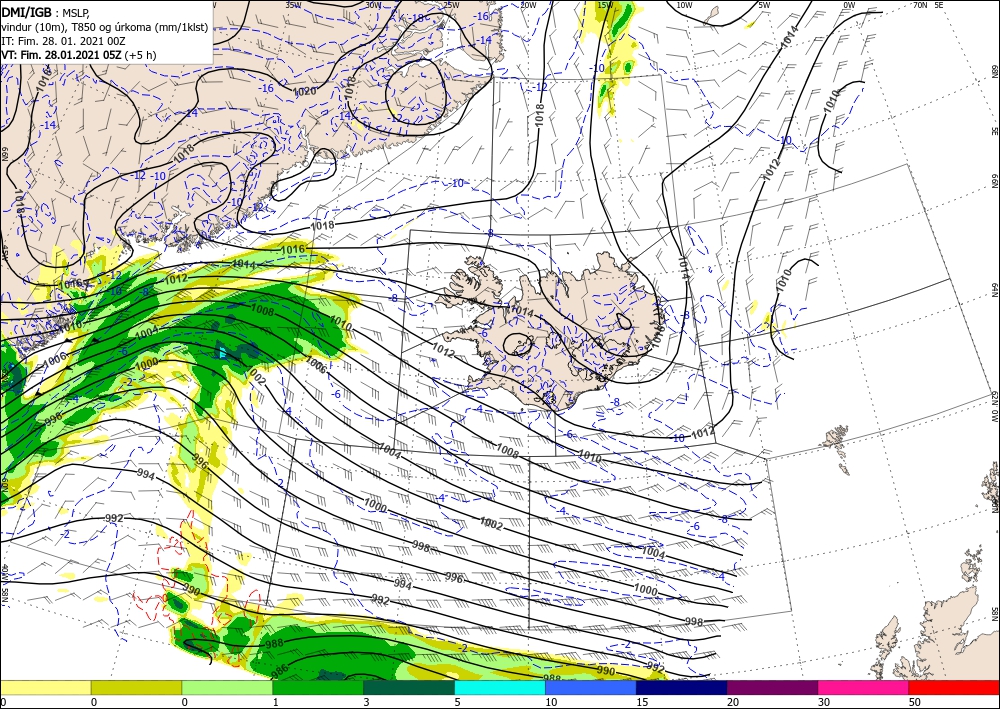
Task: Click the '30W' longitude label
Action: click(373, 5)
